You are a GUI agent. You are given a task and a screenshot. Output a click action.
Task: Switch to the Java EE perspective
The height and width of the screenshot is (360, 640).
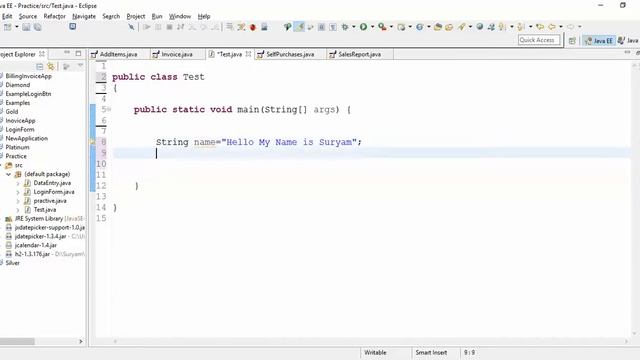point(599,40)
